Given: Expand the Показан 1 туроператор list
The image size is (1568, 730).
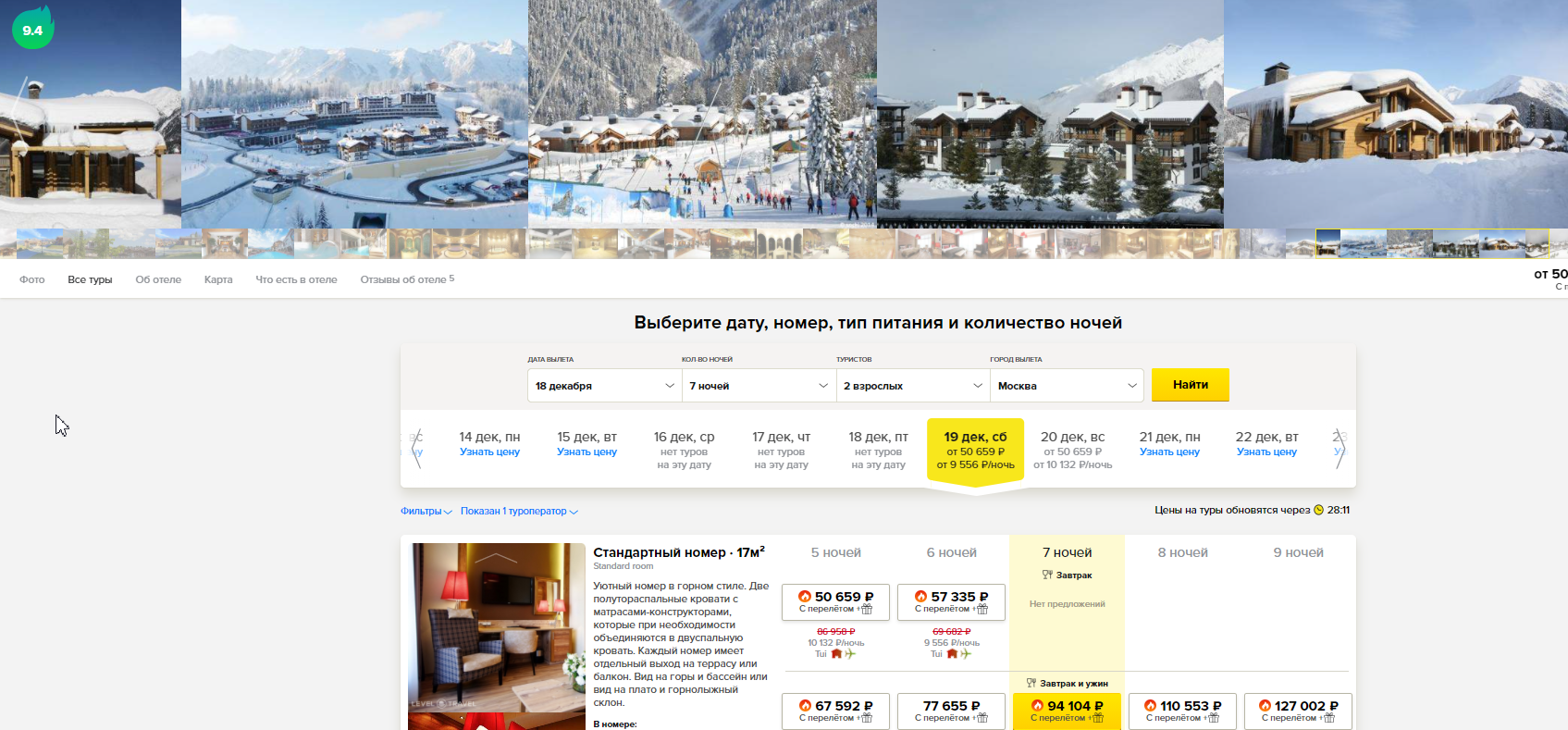Looking at the screenshot, I should coord(519,511).
